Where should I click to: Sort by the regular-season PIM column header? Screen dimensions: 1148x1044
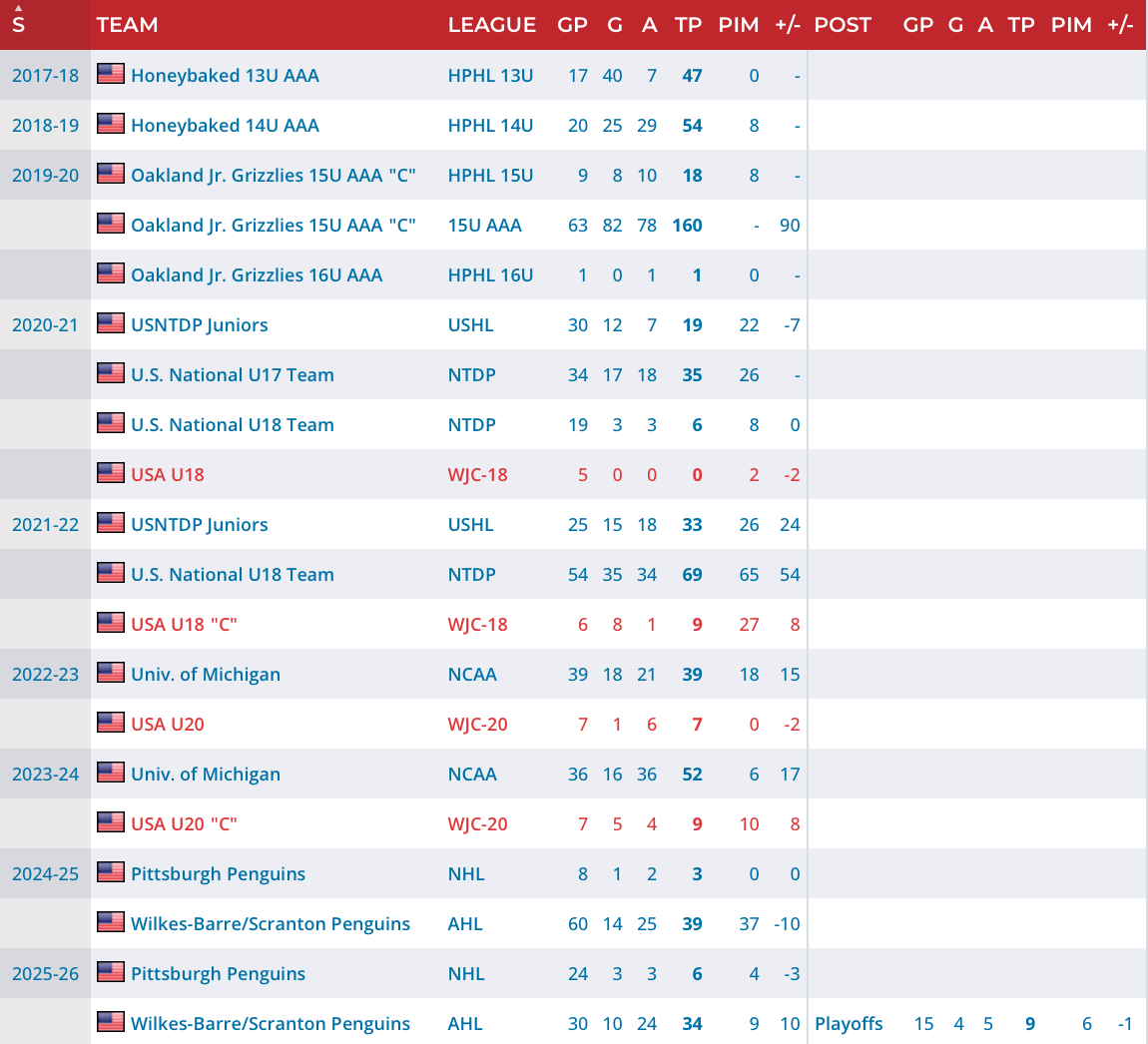pos(738,25)
